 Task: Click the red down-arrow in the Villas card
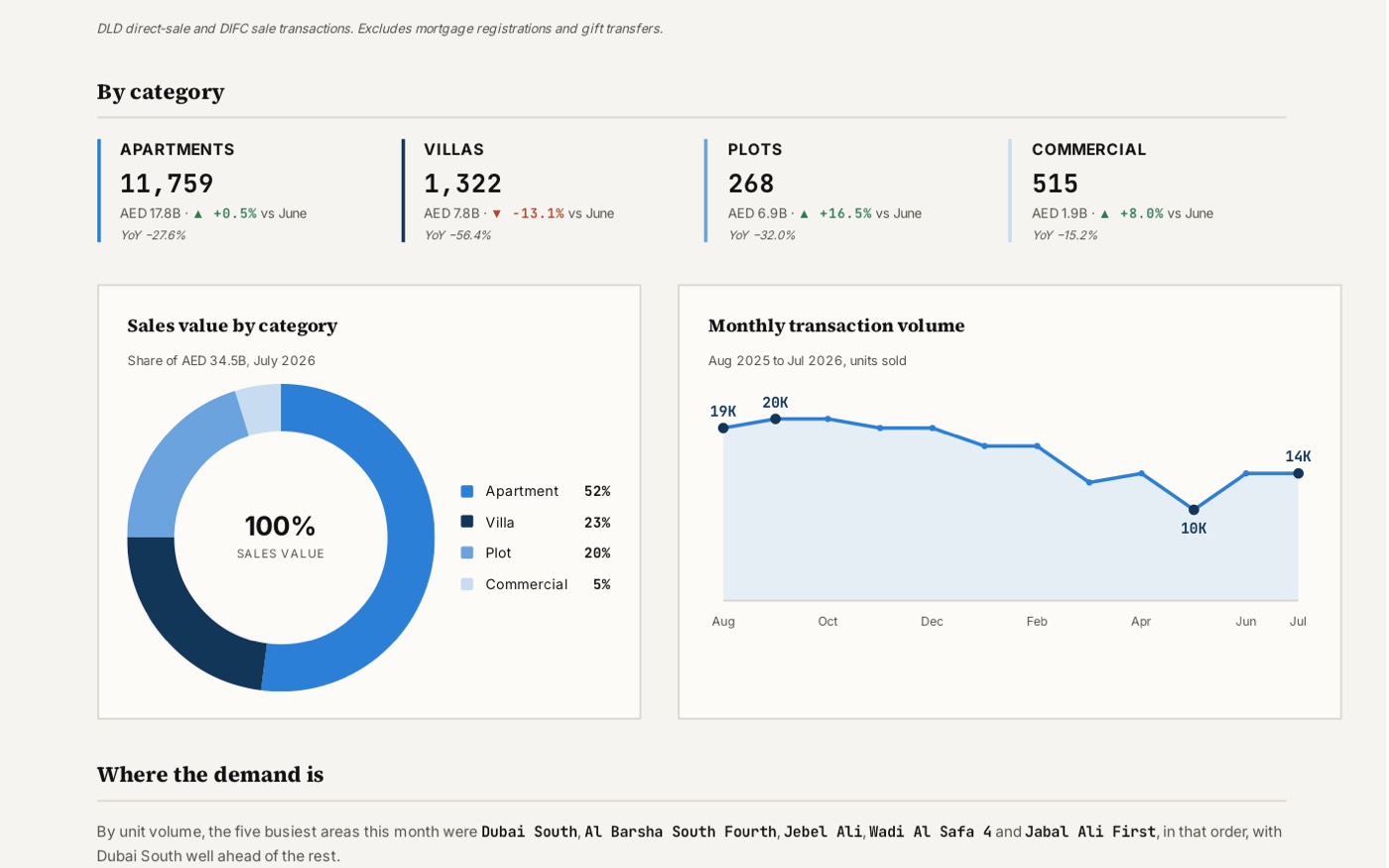497,213
